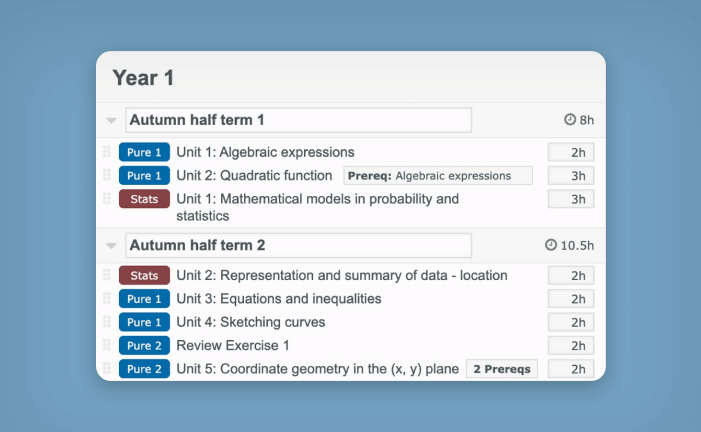This screenshot has height=432, width=701.
Task: Click the Pure 2 tag on Review Exercise 1
Action: 144,345
